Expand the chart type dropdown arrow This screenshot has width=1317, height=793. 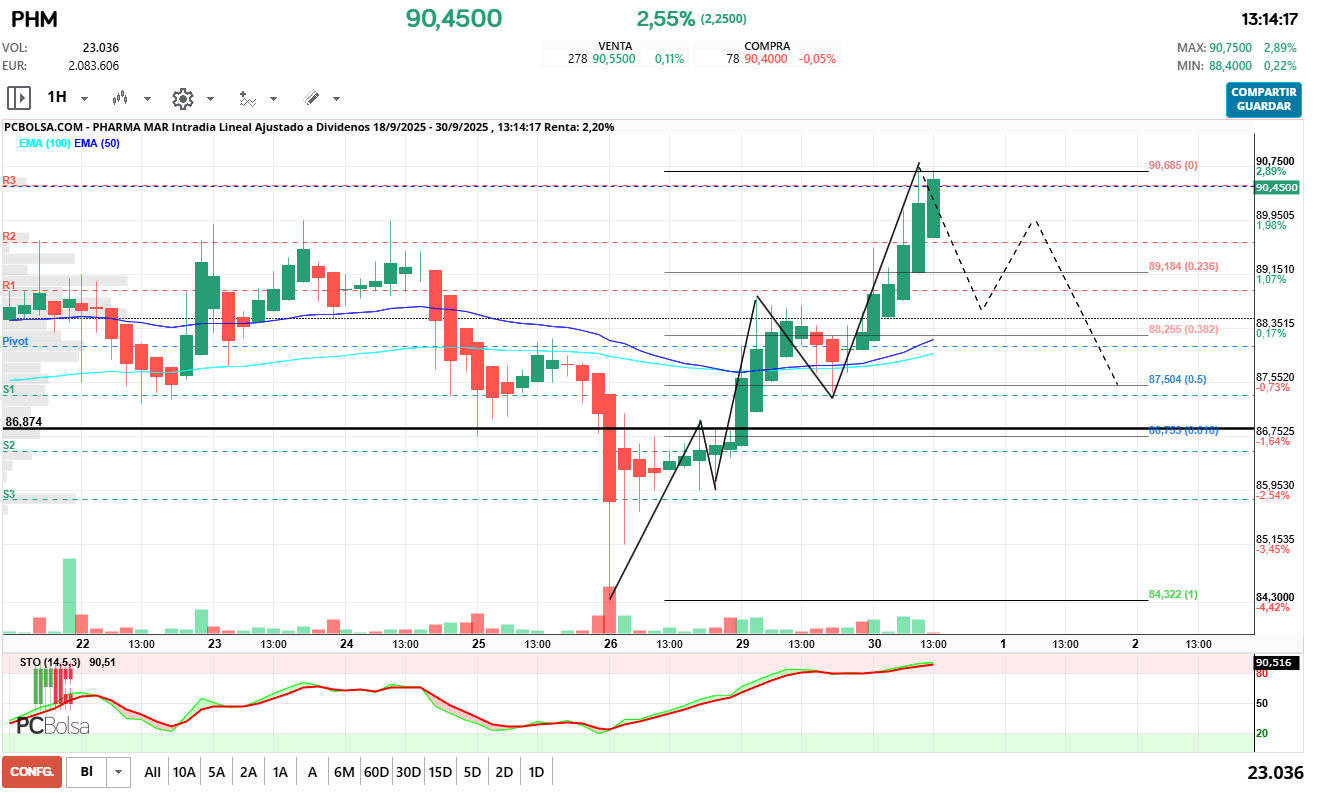click(147, 99)
